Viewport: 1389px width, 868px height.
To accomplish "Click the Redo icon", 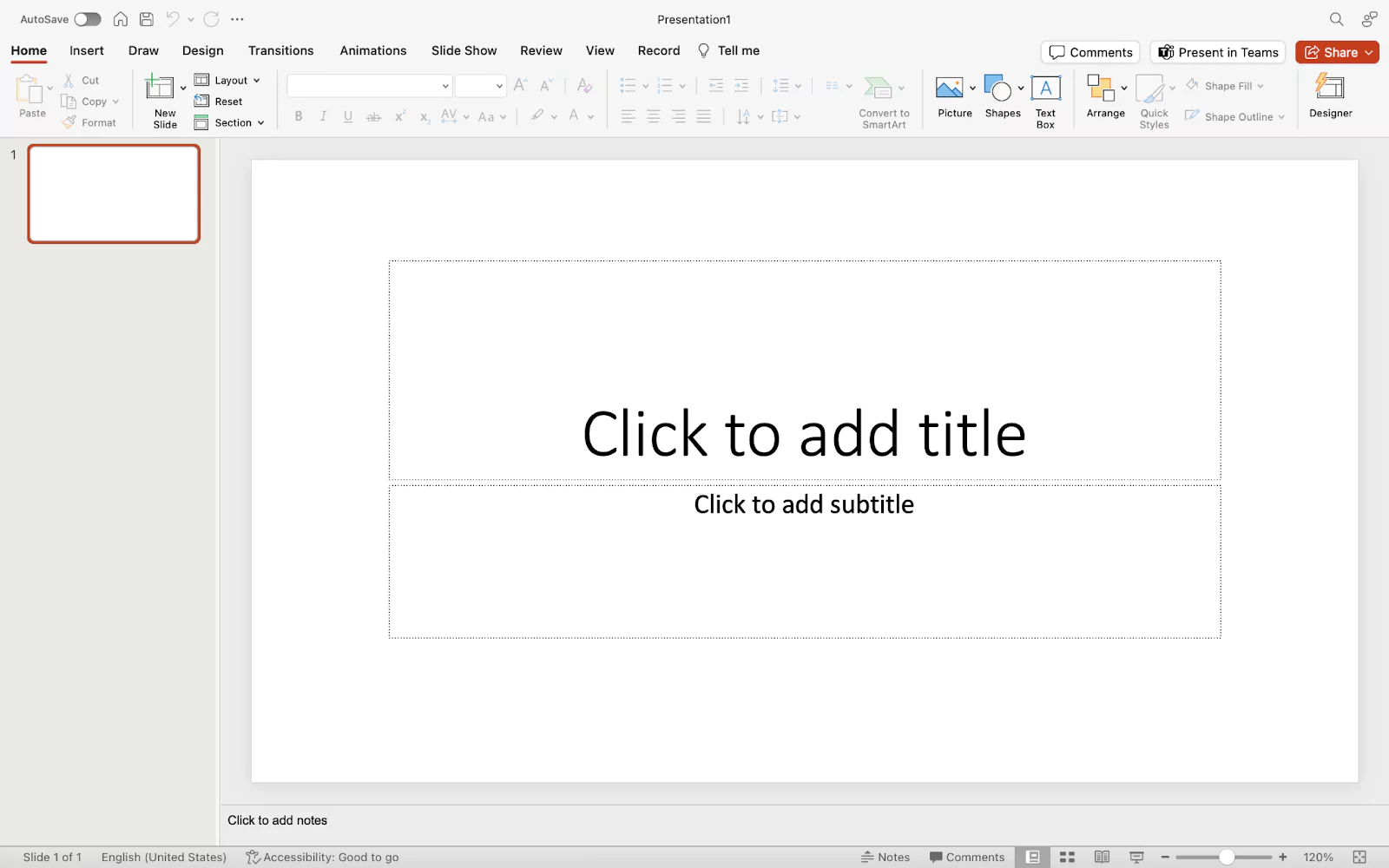I will [211, 19].
